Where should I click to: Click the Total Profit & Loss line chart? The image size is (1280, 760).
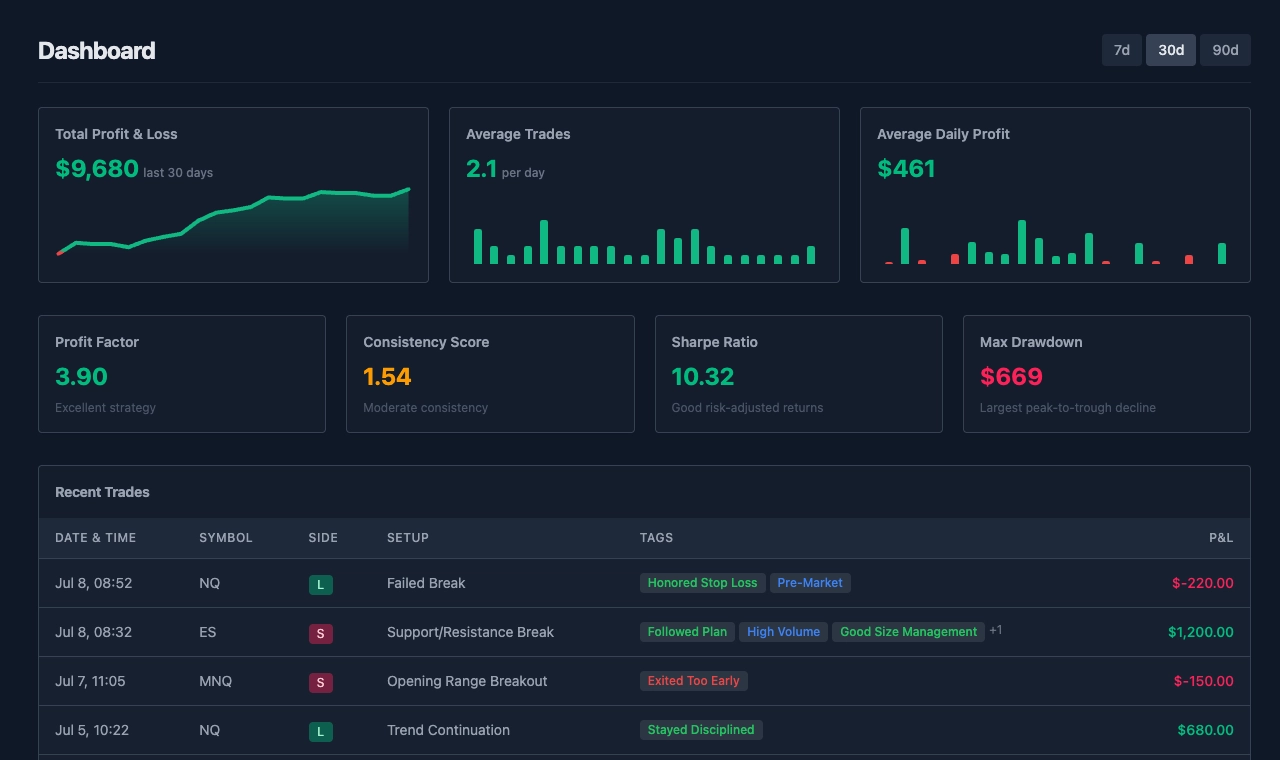233,220
